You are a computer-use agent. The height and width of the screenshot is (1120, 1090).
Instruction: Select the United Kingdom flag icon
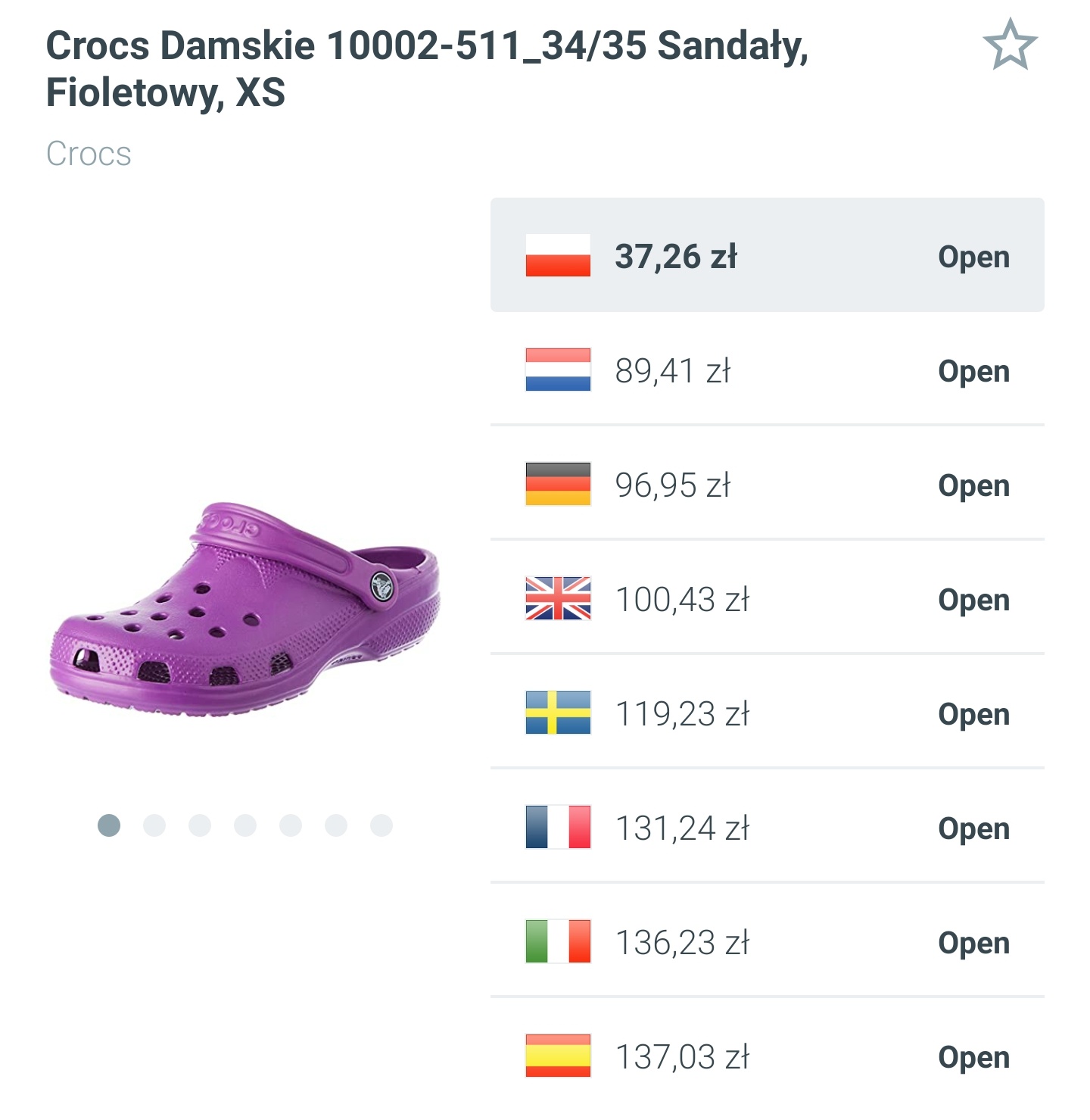pyautogui.click(x=558, y=599)
